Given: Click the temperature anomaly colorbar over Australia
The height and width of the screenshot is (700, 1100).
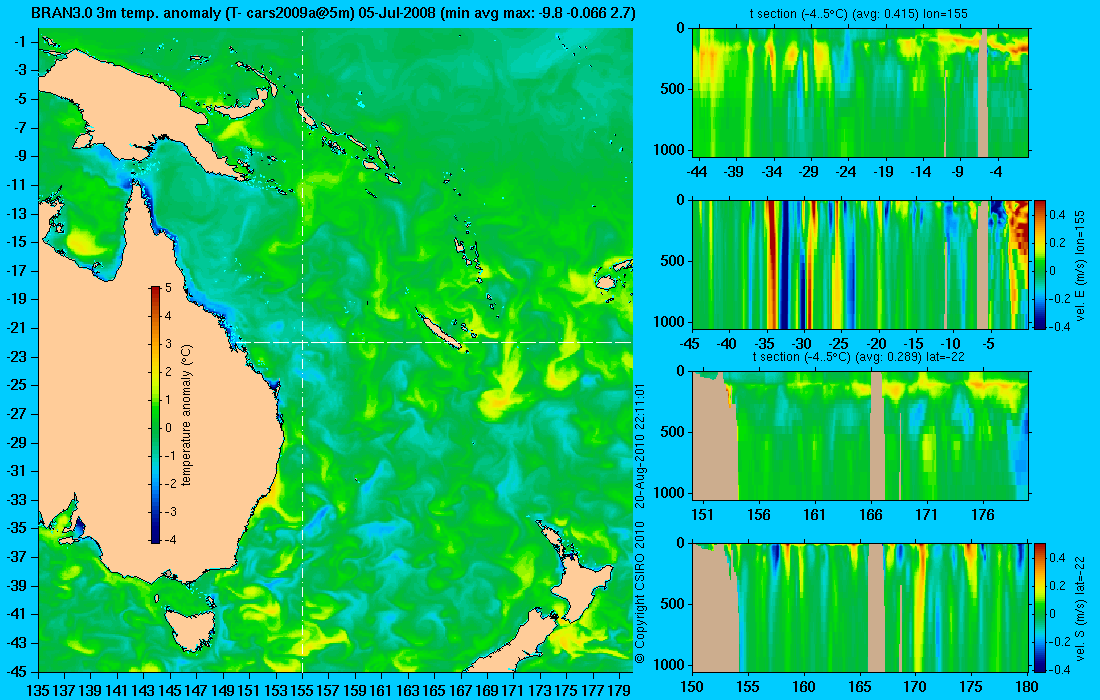Looking at the screenshot, I should [155, 415].
